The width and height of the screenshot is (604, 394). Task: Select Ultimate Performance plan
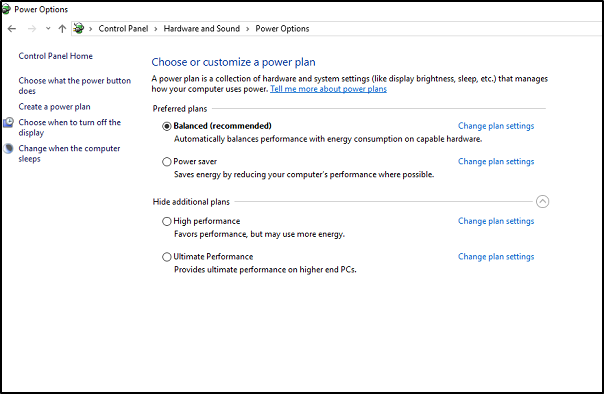pyautogui.click(x=166, y=257)
